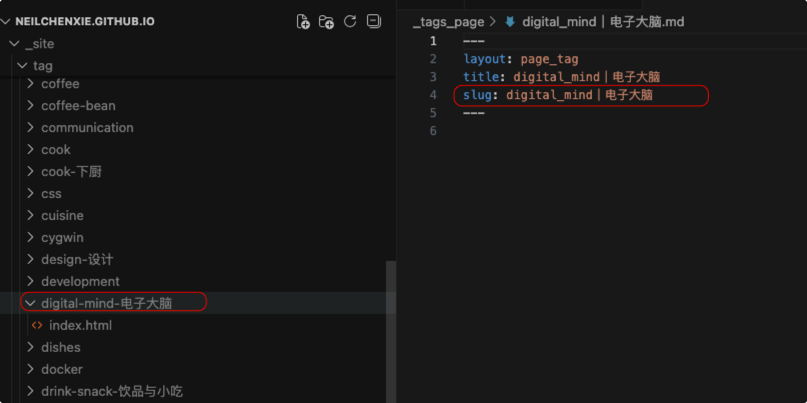The width and height of the screenshot is (807, 403).
Task: Click _tags_page in the breadcrumb
Action: tap(448, 22)
